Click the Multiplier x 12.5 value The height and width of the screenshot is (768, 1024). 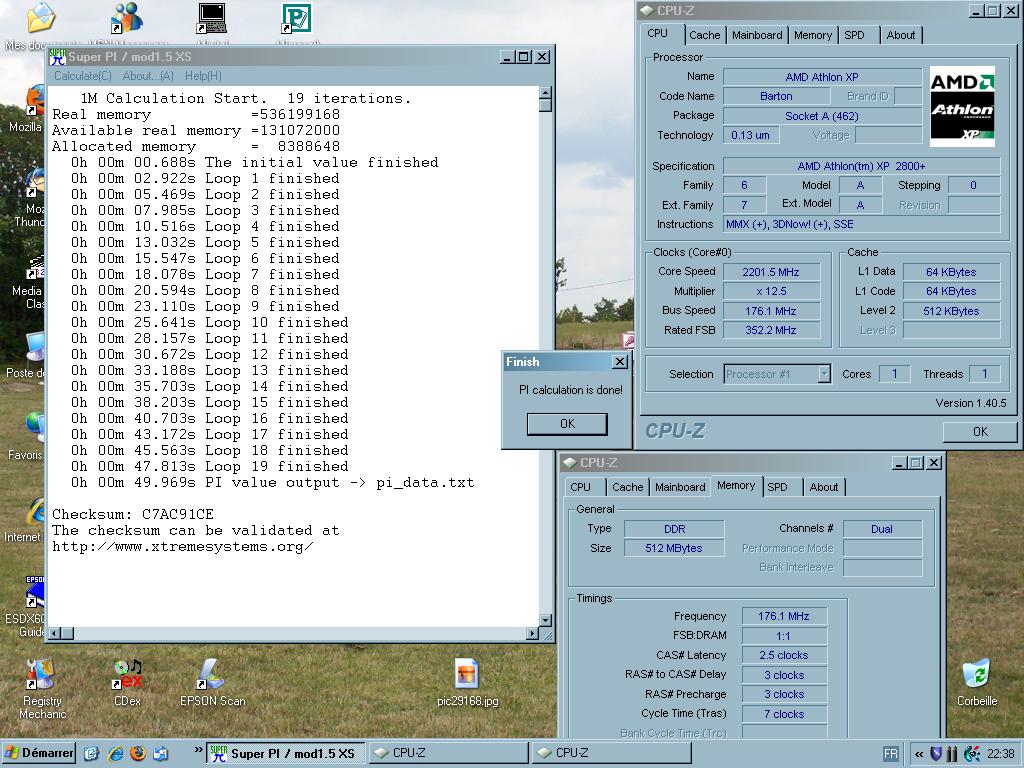(x=771, y=291)
